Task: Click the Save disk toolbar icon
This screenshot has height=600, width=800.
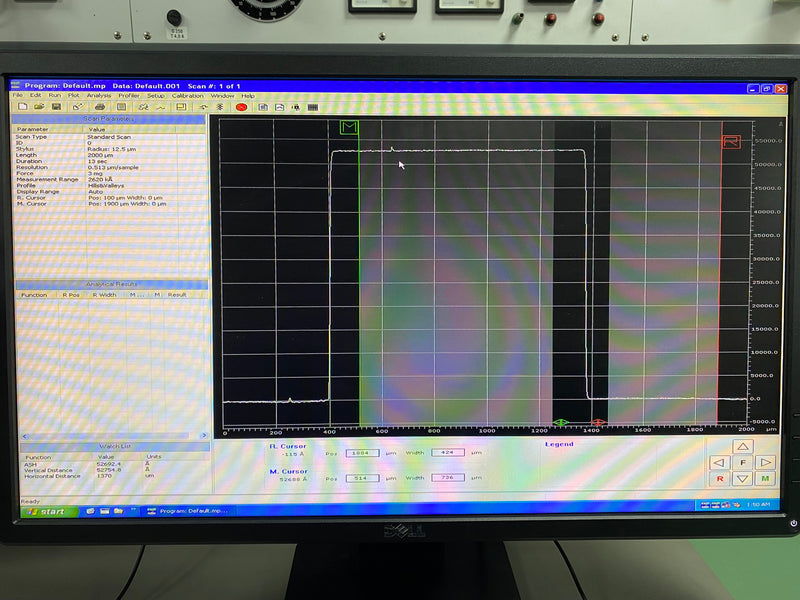Action: click(x=56, y=107)
